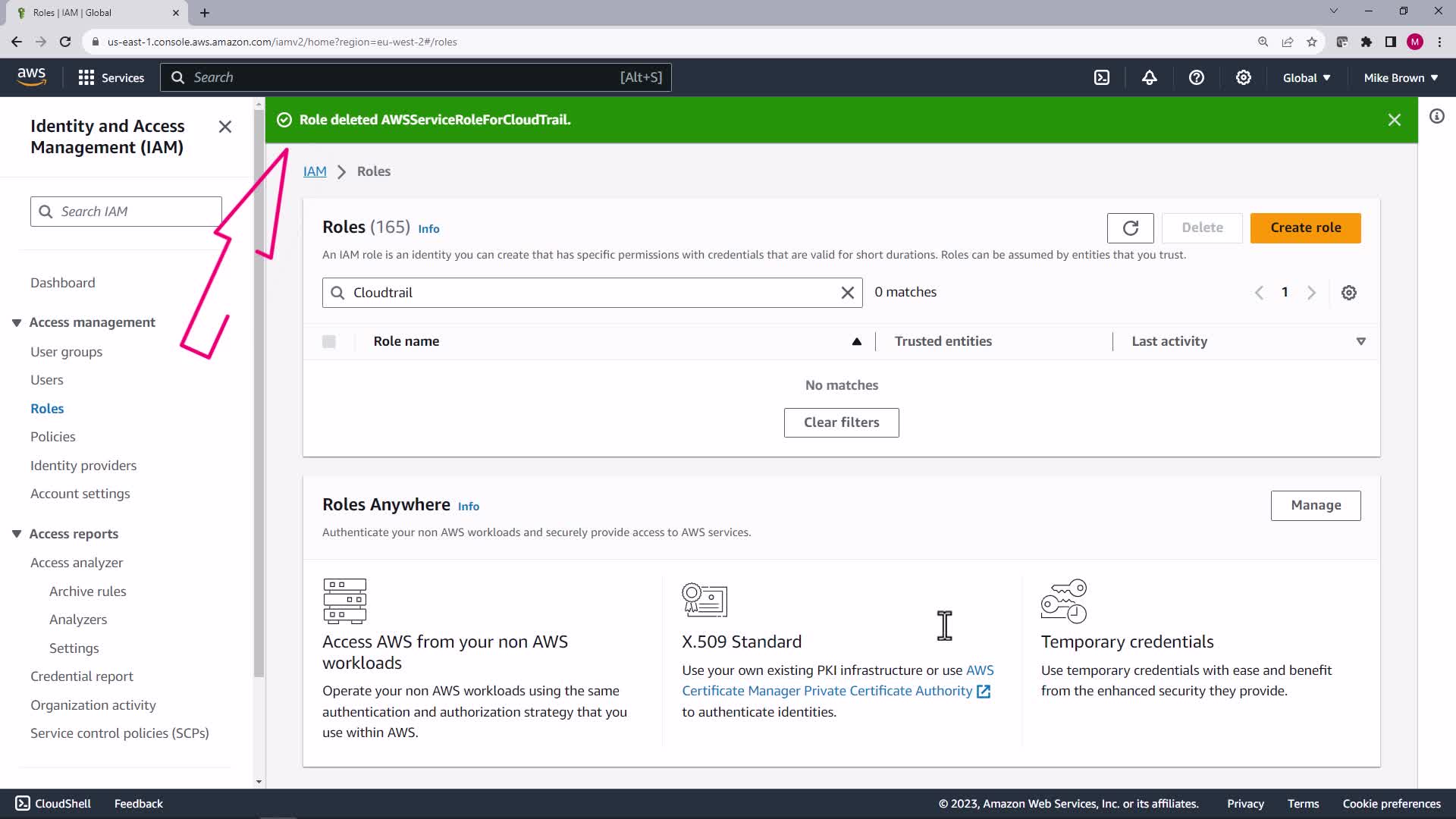This screenshot has height=819, width=1456.
Task: Open roles table preferences gear
Action: (1349, 293)
